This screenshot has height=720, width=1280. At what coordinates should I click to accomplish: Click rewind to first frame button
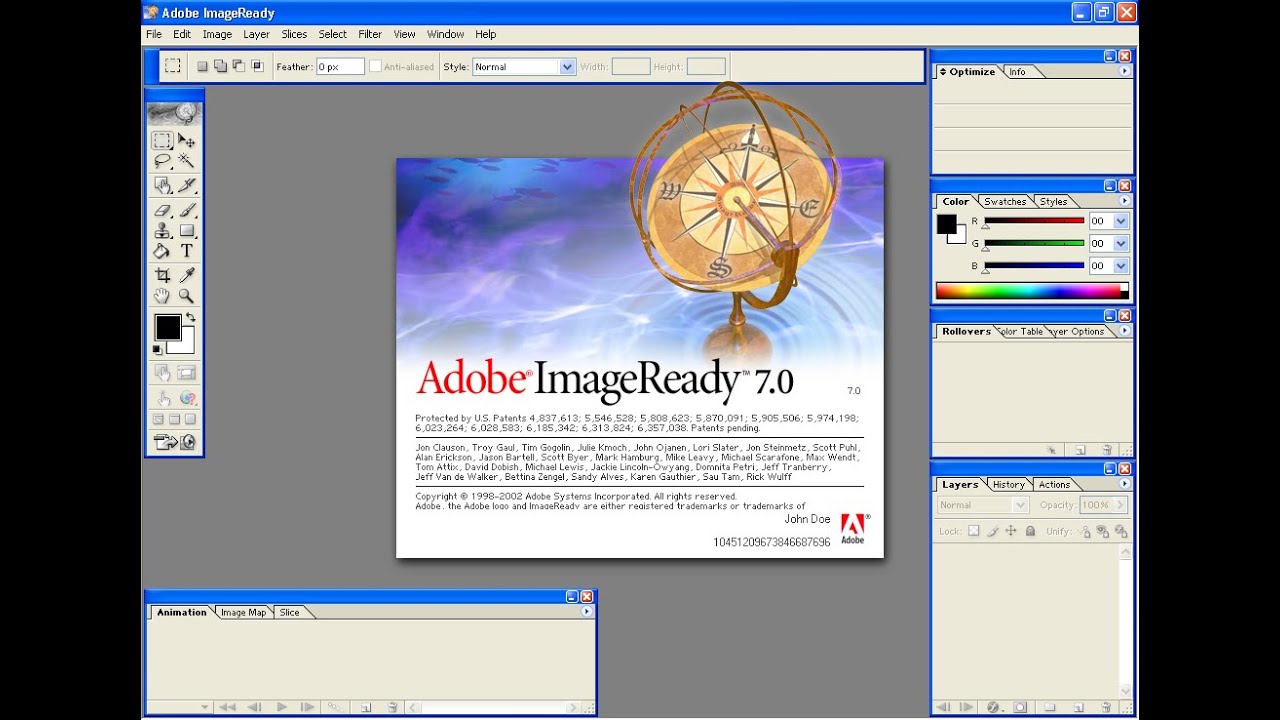click(x=228, y=707)
